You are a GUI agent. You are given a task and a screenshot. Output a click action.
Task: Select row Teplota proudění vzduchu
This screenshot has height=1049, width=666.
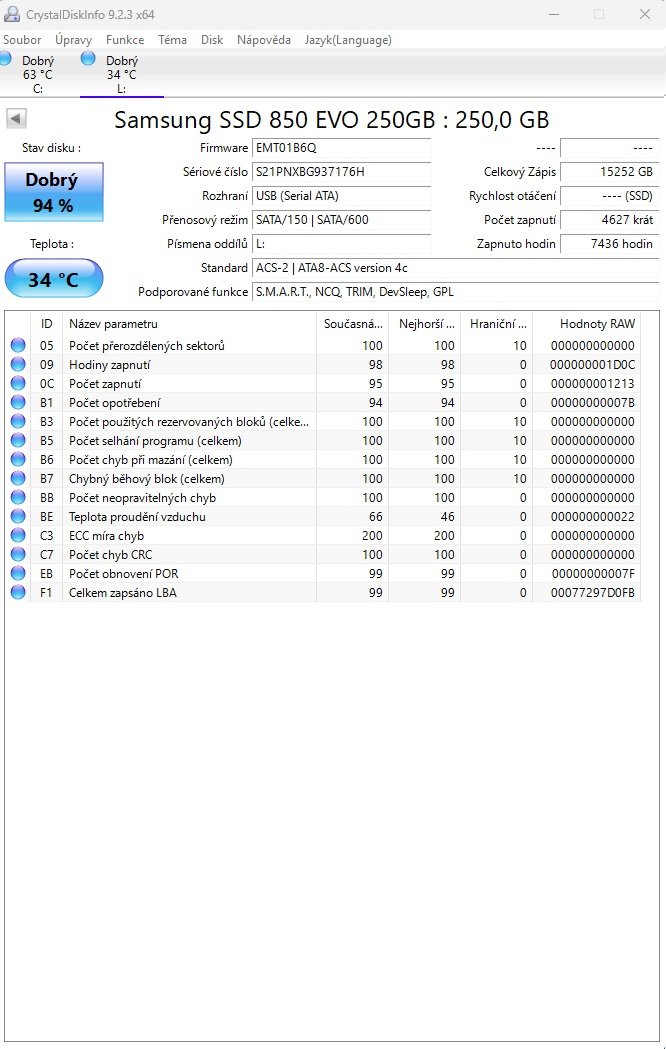[323, 516]
